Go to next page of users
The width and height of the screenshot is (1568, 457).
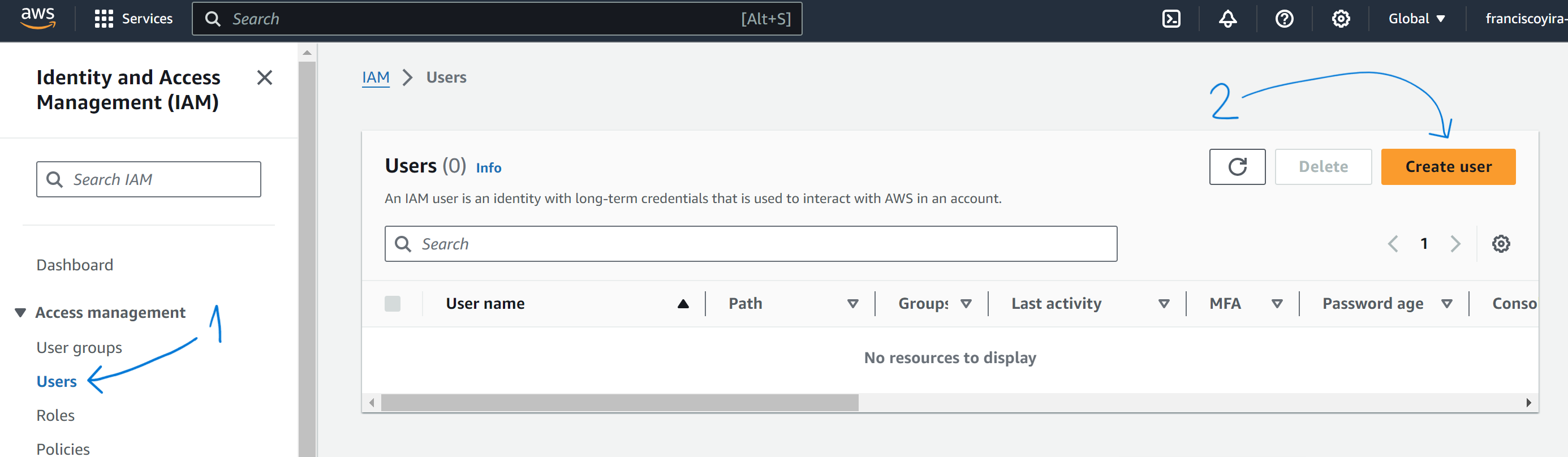(1455, 244)
